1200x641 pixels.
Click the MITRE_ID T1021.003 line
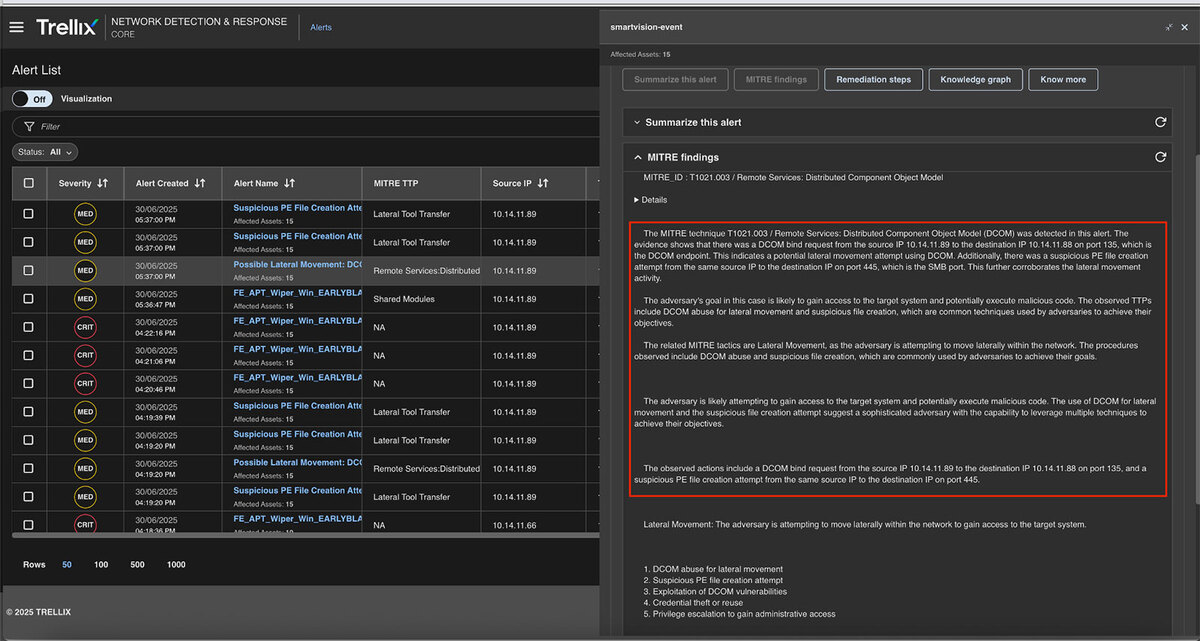(794, 178)
